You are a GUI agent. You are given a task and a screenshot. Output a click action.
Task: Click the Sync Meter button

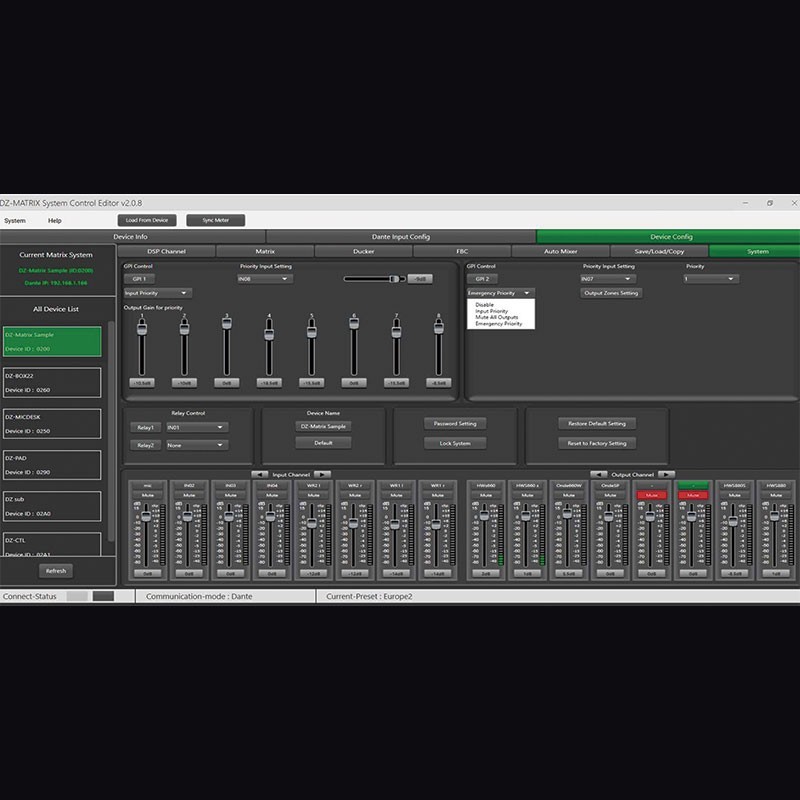(215, 220)
